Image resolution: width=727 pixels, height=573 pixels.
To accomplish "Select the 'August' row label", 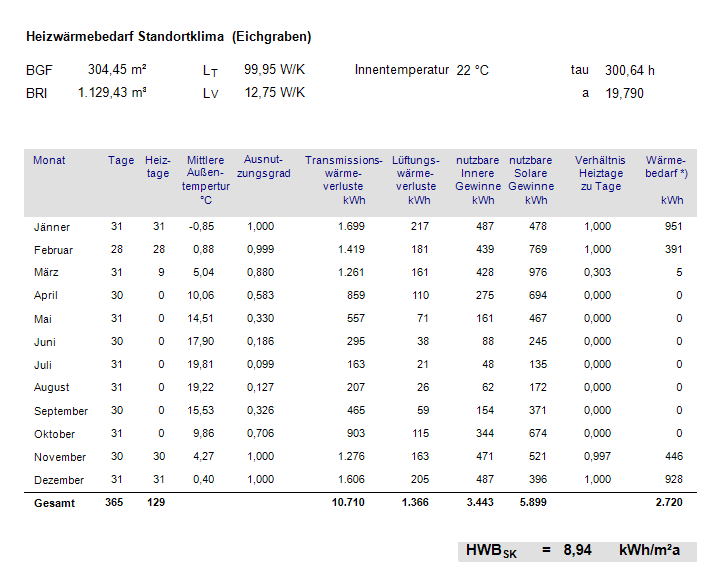I will click(x=51, y=388).
